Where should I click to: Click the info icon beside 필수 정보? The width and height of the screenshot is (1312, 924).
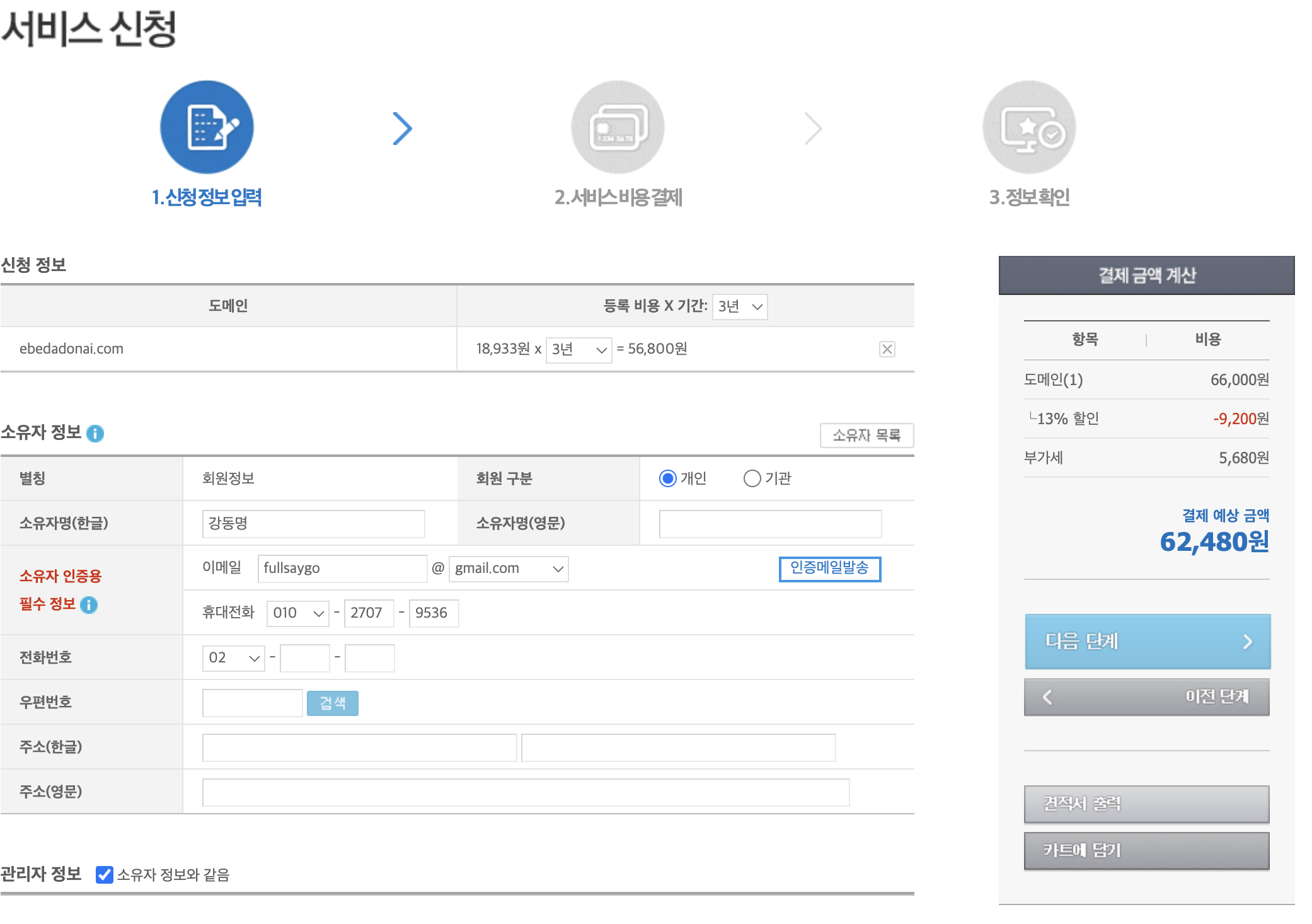click(89, 605)
